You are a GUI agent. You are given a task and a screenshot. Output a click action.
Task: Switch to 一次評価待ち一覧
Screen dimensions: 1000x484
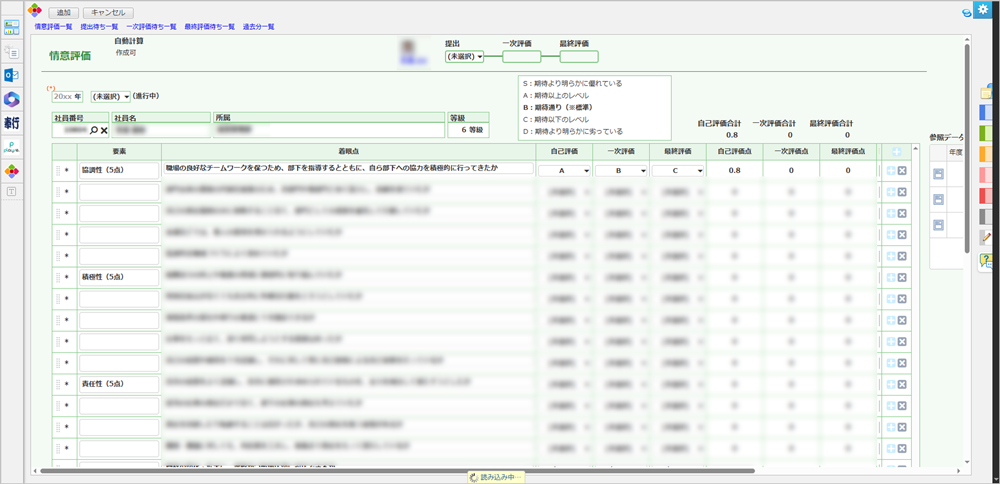tap(151, 27)
